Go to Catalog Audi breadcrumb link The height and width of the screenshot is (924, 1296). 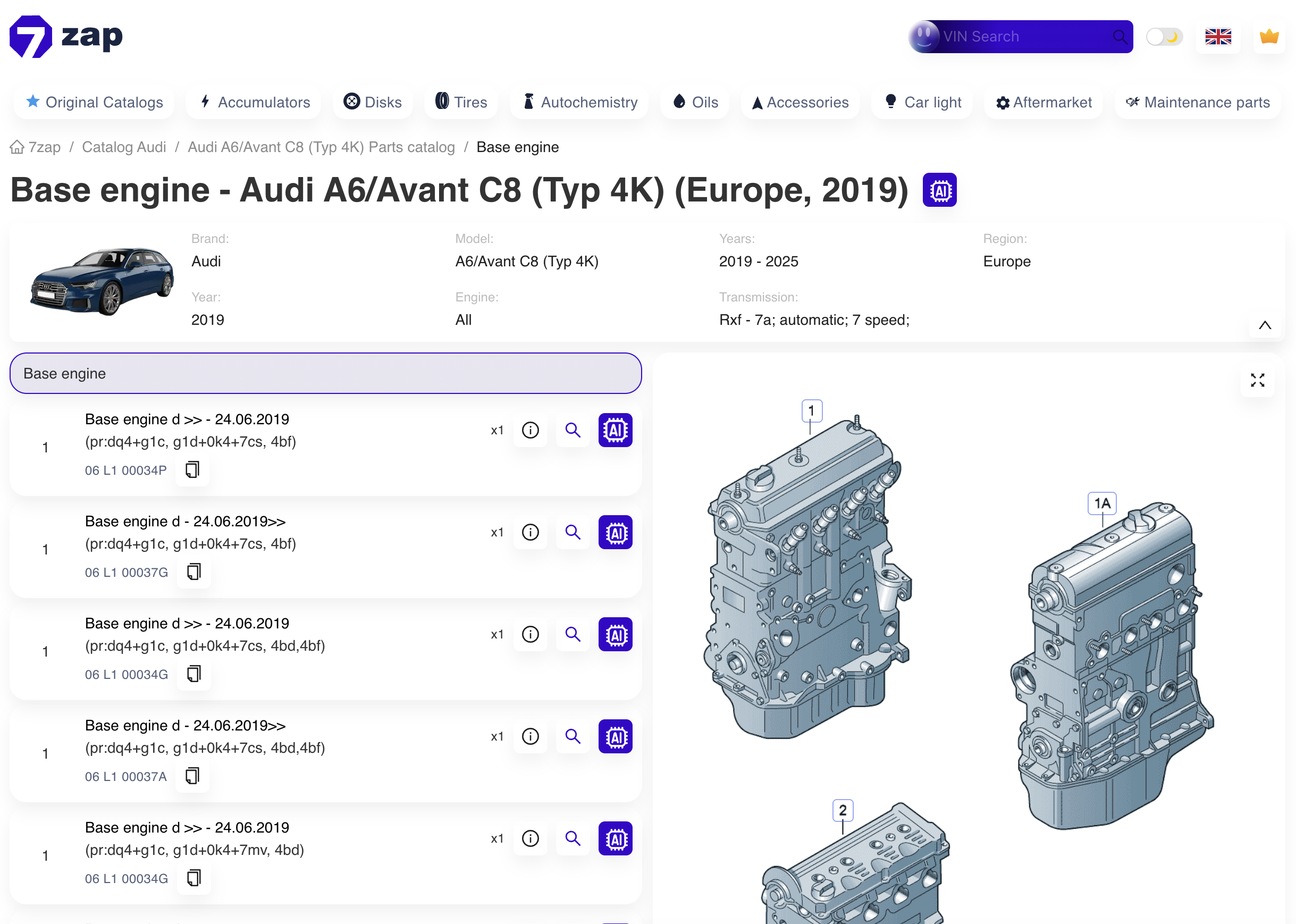point(123,147)
